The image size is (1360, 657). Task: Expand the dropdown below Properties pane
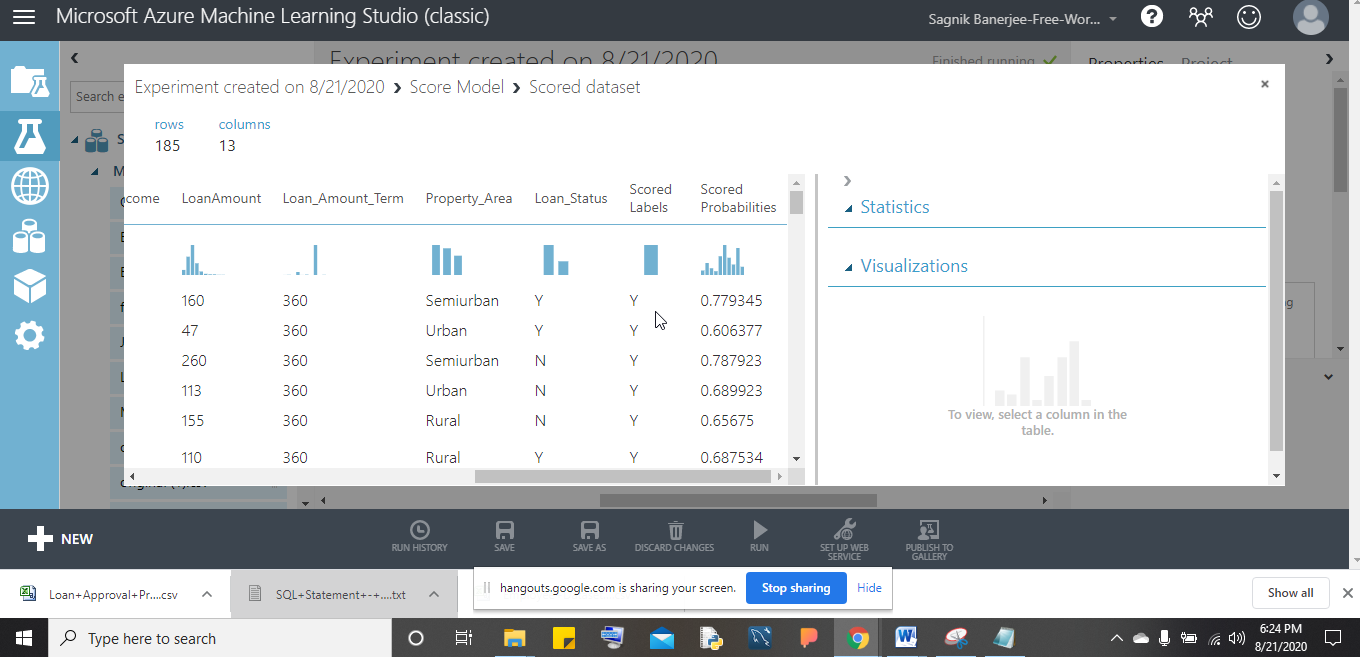point(1329,377)
